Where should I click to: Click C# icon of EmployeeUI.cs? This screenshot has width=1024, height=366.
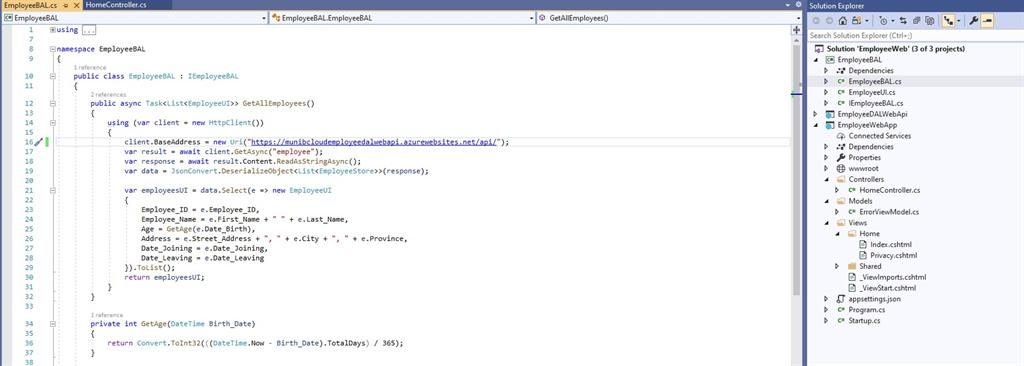pos(841,92)
